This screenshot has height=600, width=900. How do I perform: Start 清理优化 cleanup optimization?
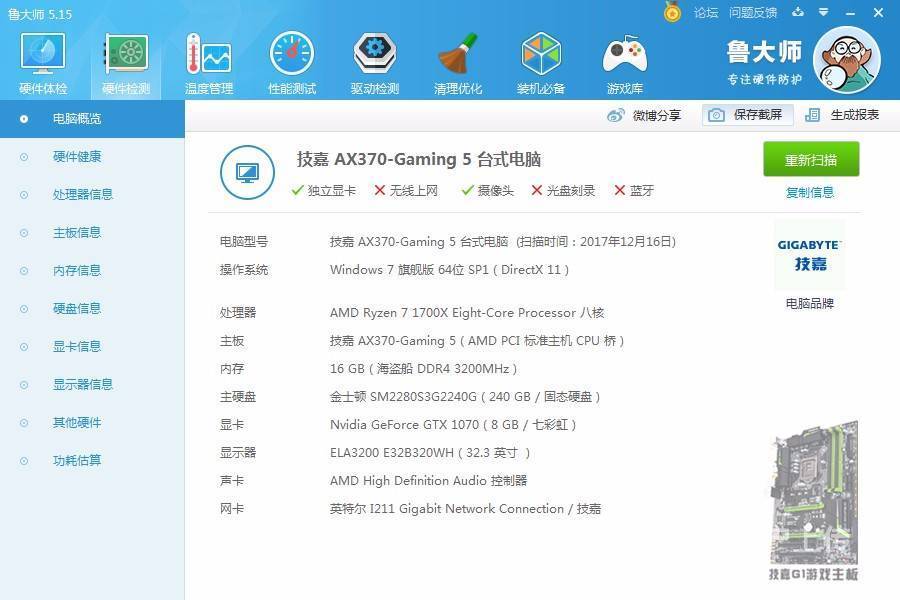tap(457, 60)
